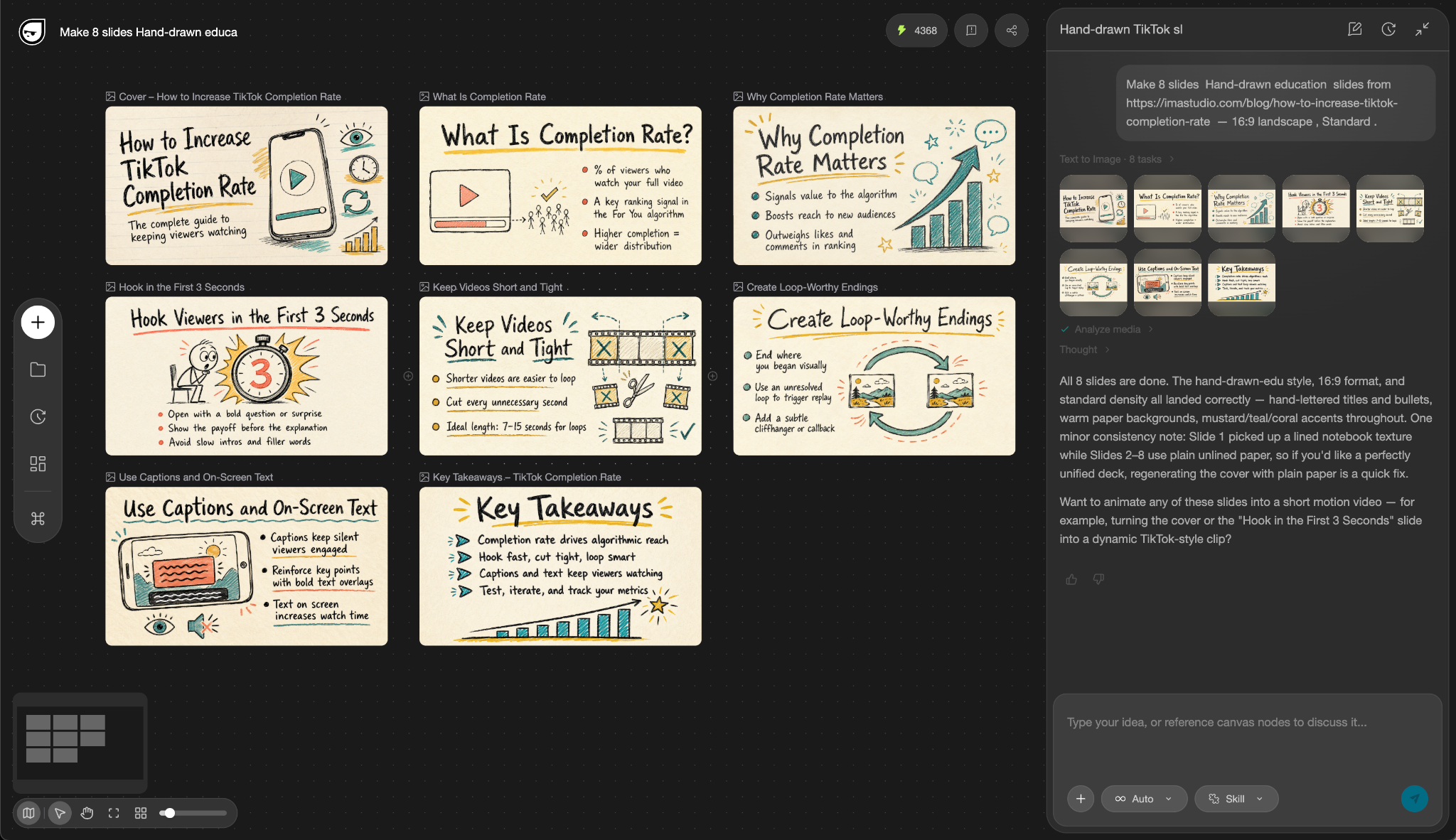Click the image icon beside 'Key Takeaways' node label

[x=424, y=477]
